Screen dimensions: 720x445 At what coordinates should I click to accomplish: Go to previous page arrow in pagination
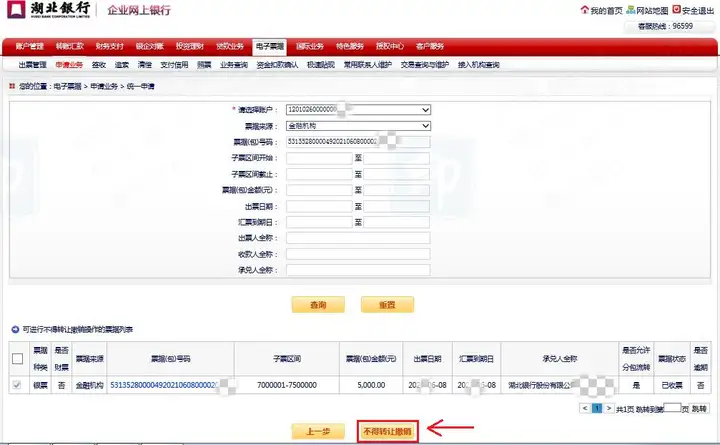(x=584, y=408)
